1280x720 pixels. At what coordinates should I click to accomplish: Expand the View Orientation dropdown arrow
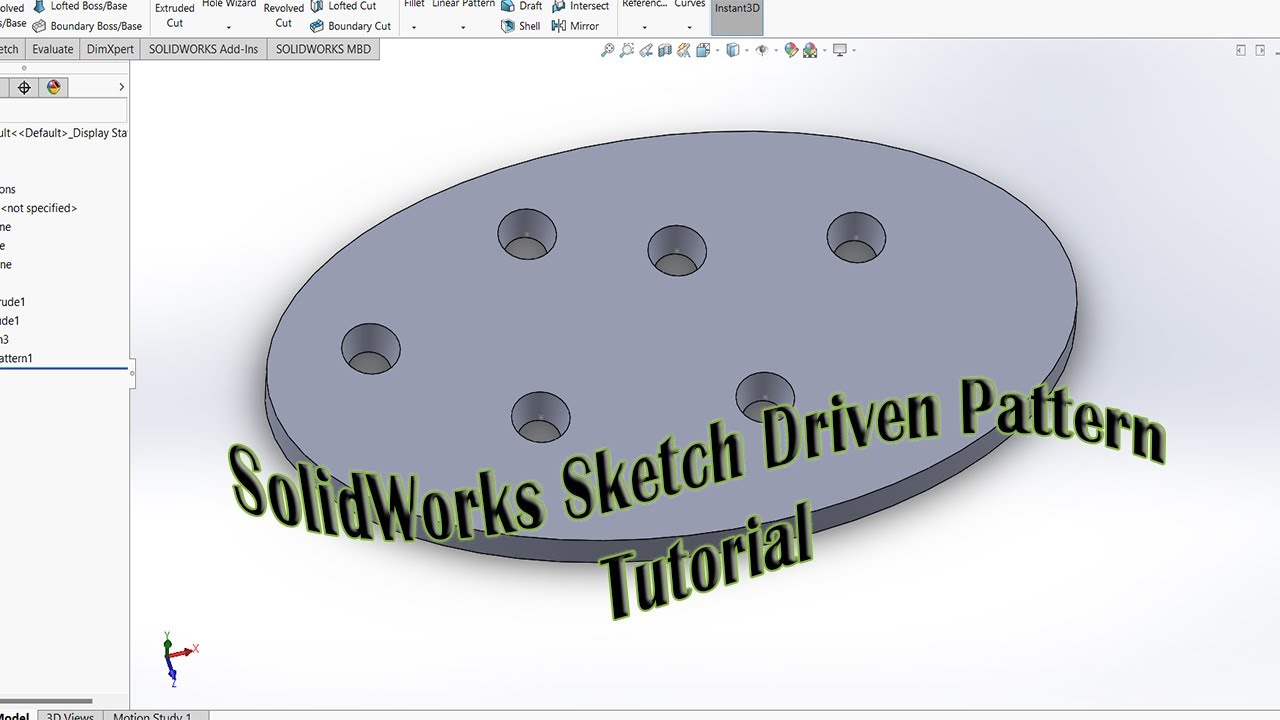pyautogui.click(x=716, y=50)
